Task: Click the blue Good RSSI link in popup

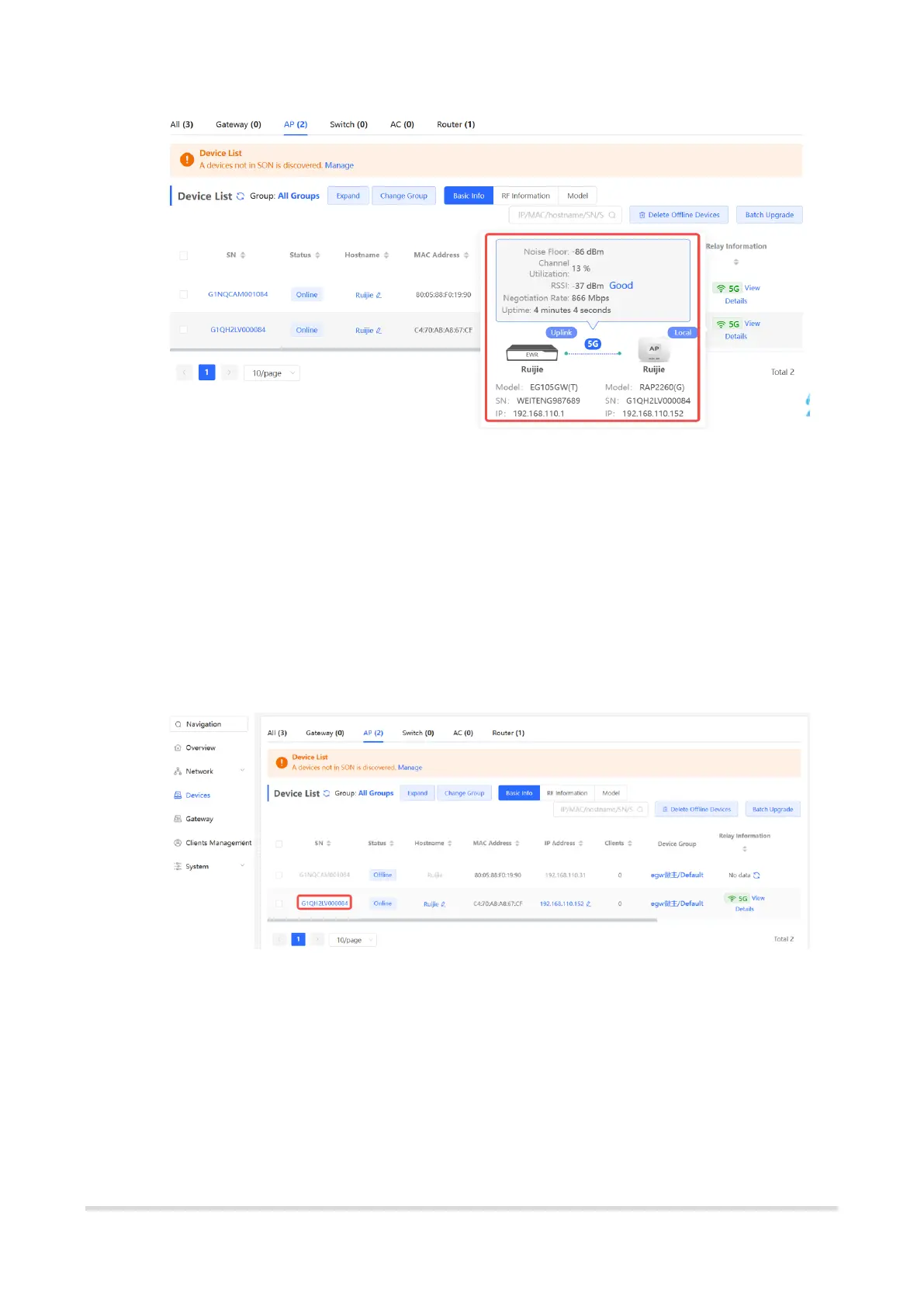Action: [x=621, y=286]
